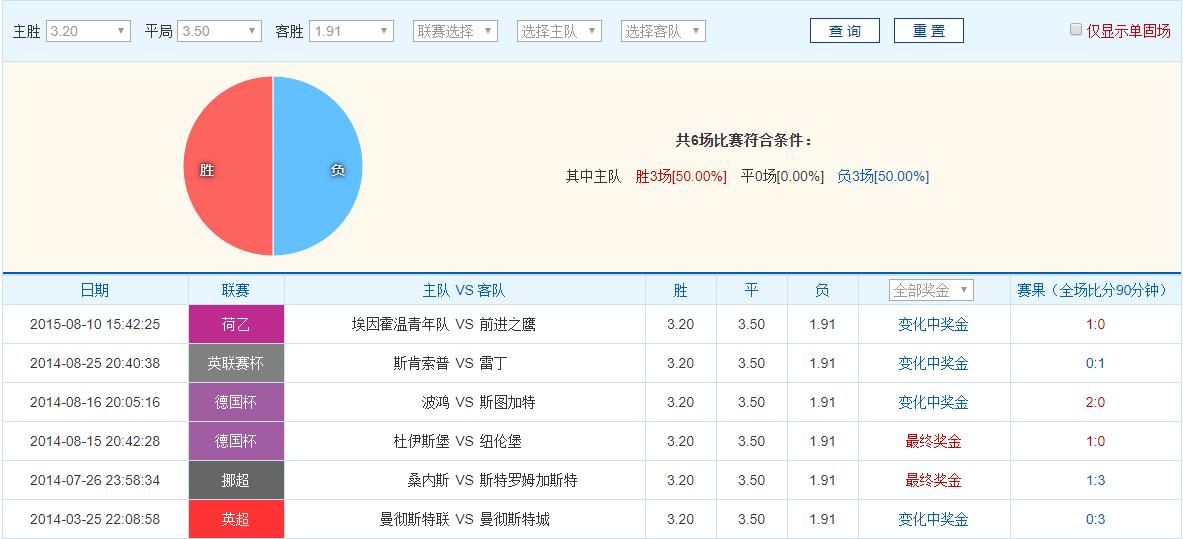This screenshot has height=539, width=1183.
Task: Click 1.91 loss odds in 荷乙 row
Action: [x=822, y=325]
